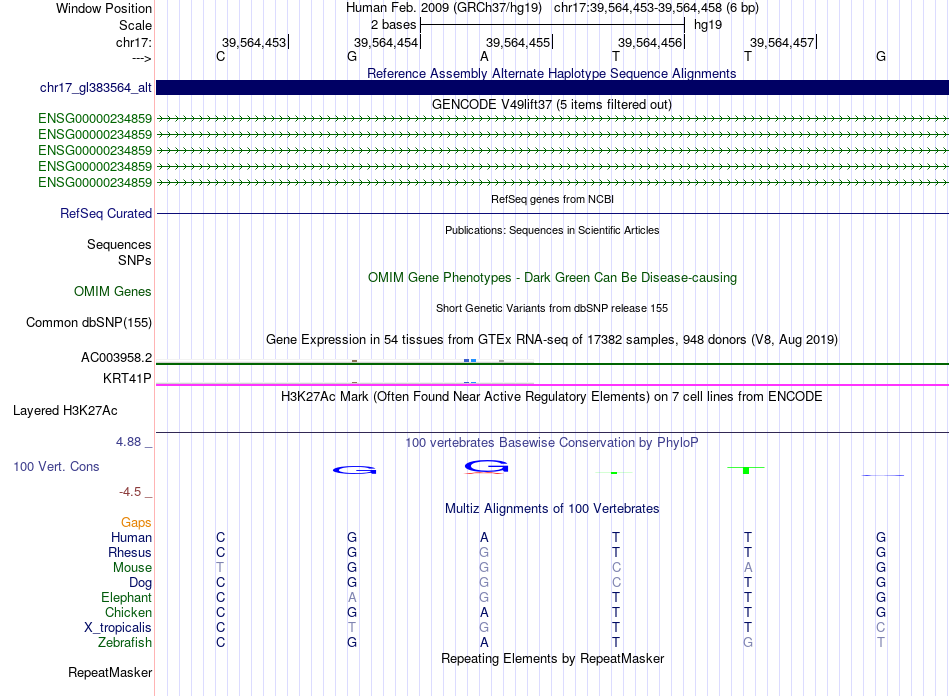Click the dark blue alternate haplotype alignment bar

(x=552, y=87)
